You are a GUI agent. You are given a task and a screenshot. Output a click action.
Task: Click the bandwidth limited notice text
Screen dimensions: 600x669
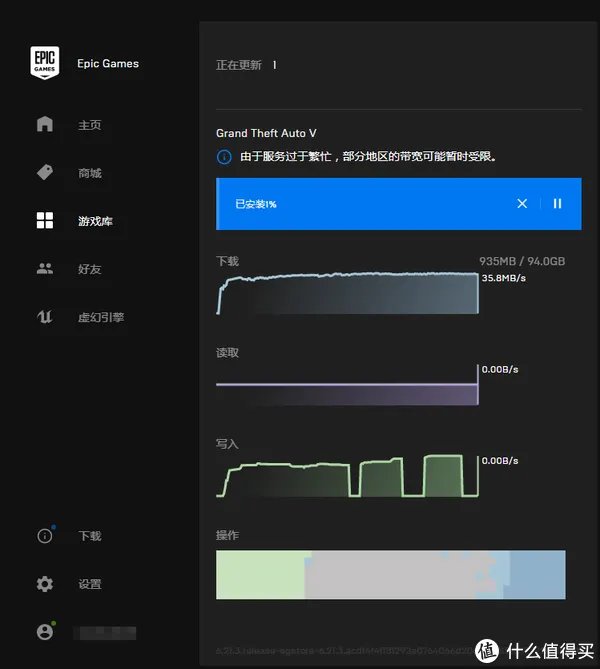pyautogui.click(x=368, y=157)
